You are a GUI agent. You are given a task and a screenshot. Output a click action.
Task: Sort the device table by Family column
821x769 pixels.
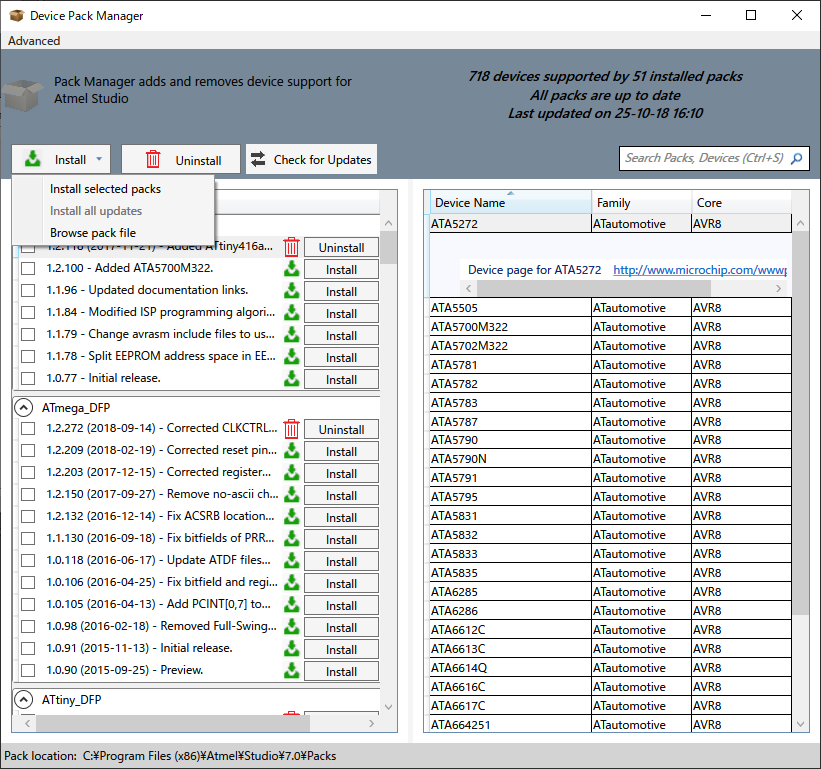(641, 202)
